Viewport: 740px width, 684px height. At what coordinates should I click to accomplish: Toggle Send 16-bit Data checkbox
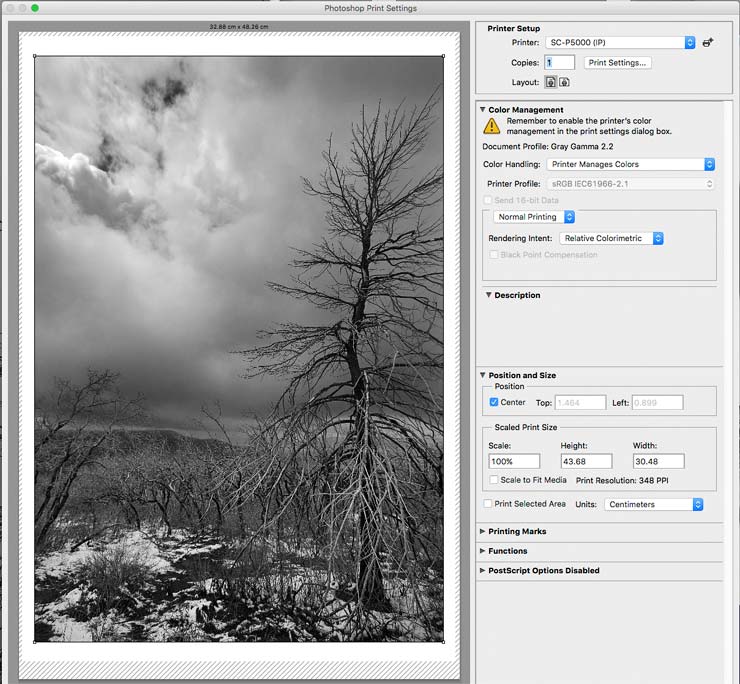click(x=488, y=200)
